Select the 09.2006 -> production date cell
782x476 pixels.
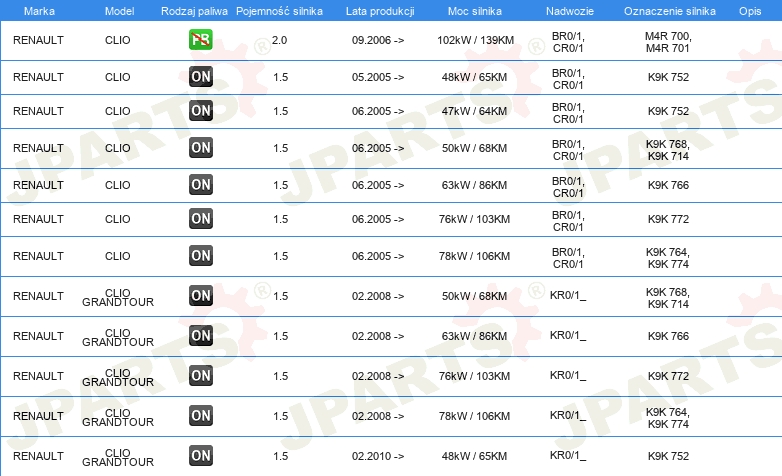[378, 40]
